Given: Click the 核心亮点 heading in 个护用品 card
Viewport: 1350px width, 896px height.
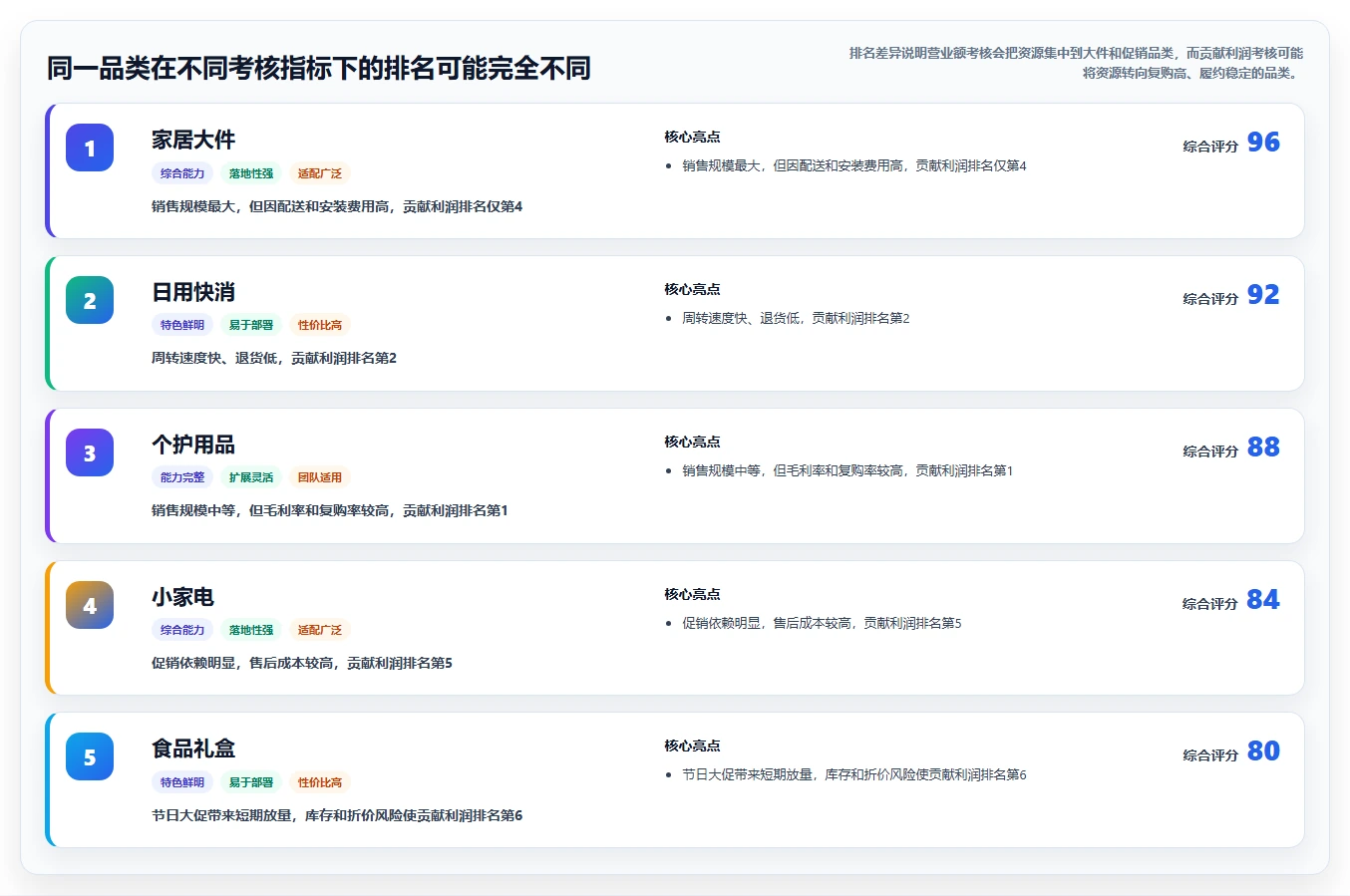Looking at the screenshot, I should pos(692,443).
